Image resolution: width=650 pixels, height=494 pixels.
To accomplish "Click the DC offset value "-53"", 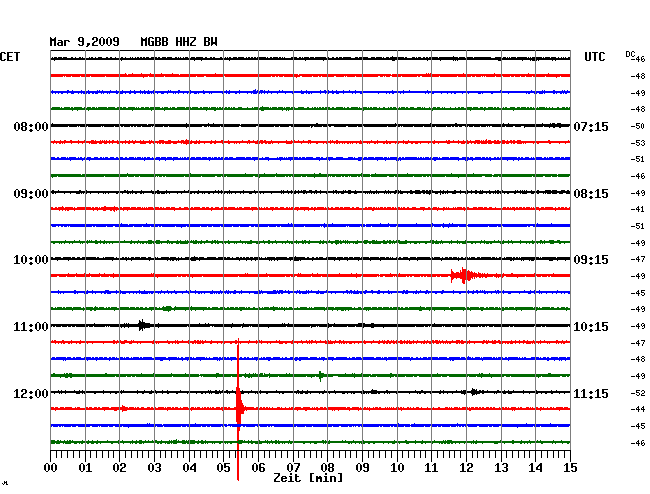I will [638, 143].
